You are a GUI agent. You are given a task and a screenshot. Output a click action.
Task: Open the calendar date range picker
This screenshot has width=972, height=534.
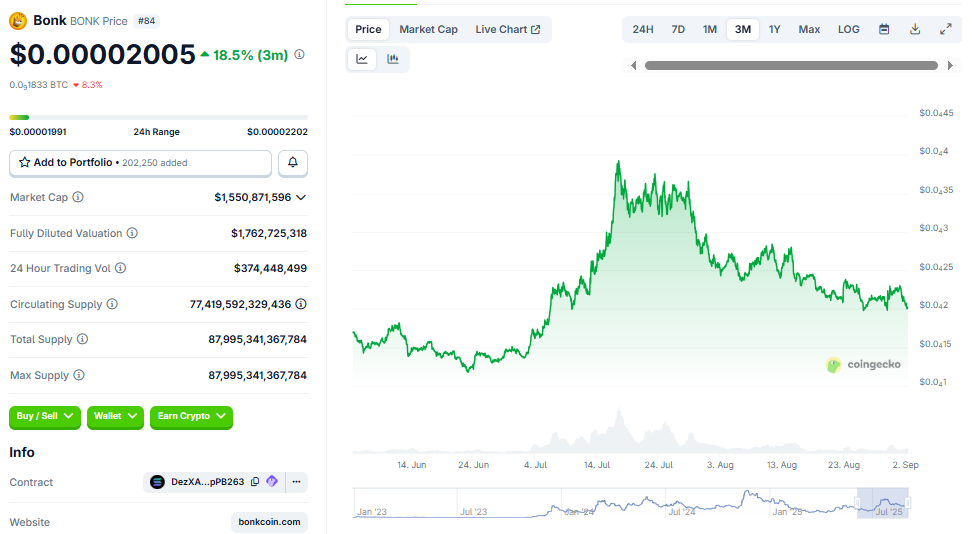[884, 29]
